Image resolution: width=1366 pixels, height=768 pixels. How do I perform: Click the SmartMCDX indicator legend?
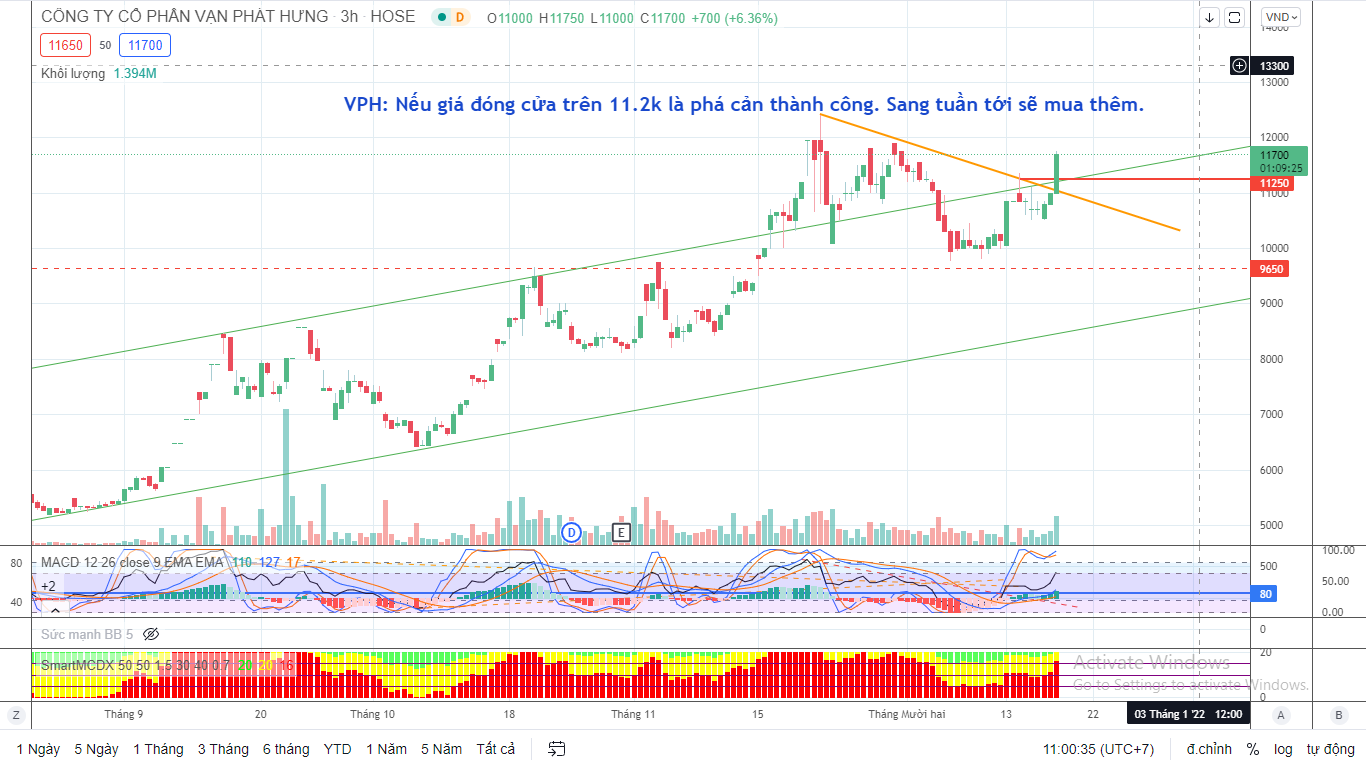135,665
